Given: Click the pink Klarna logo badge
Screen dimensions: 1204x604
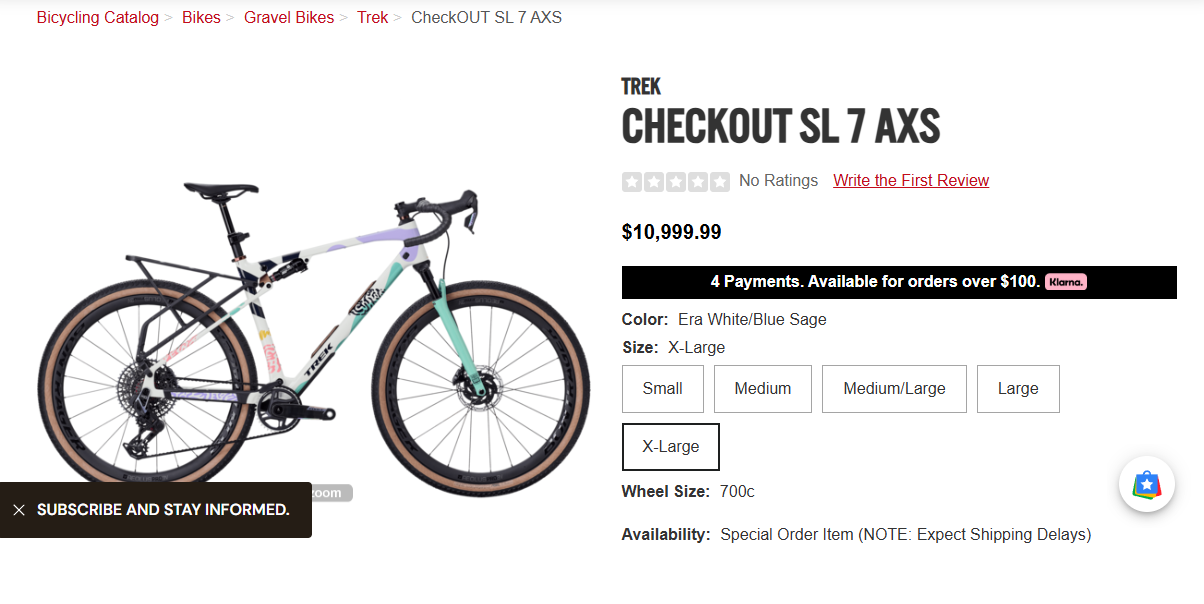Looking at the screenshot, I should click(x=1066, y=282).
